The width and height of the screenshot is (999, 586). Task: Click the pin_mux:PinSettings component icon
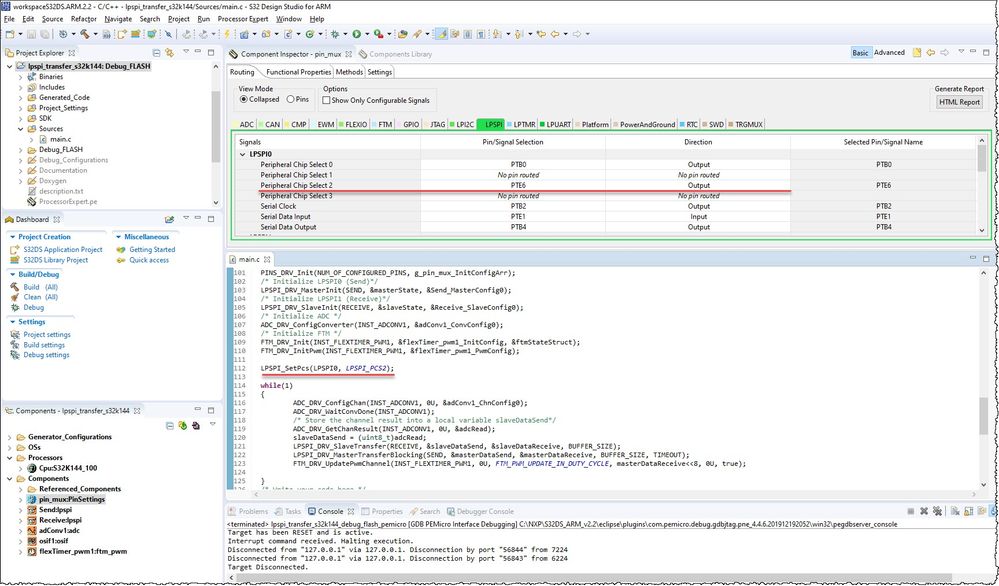[32, 499]
